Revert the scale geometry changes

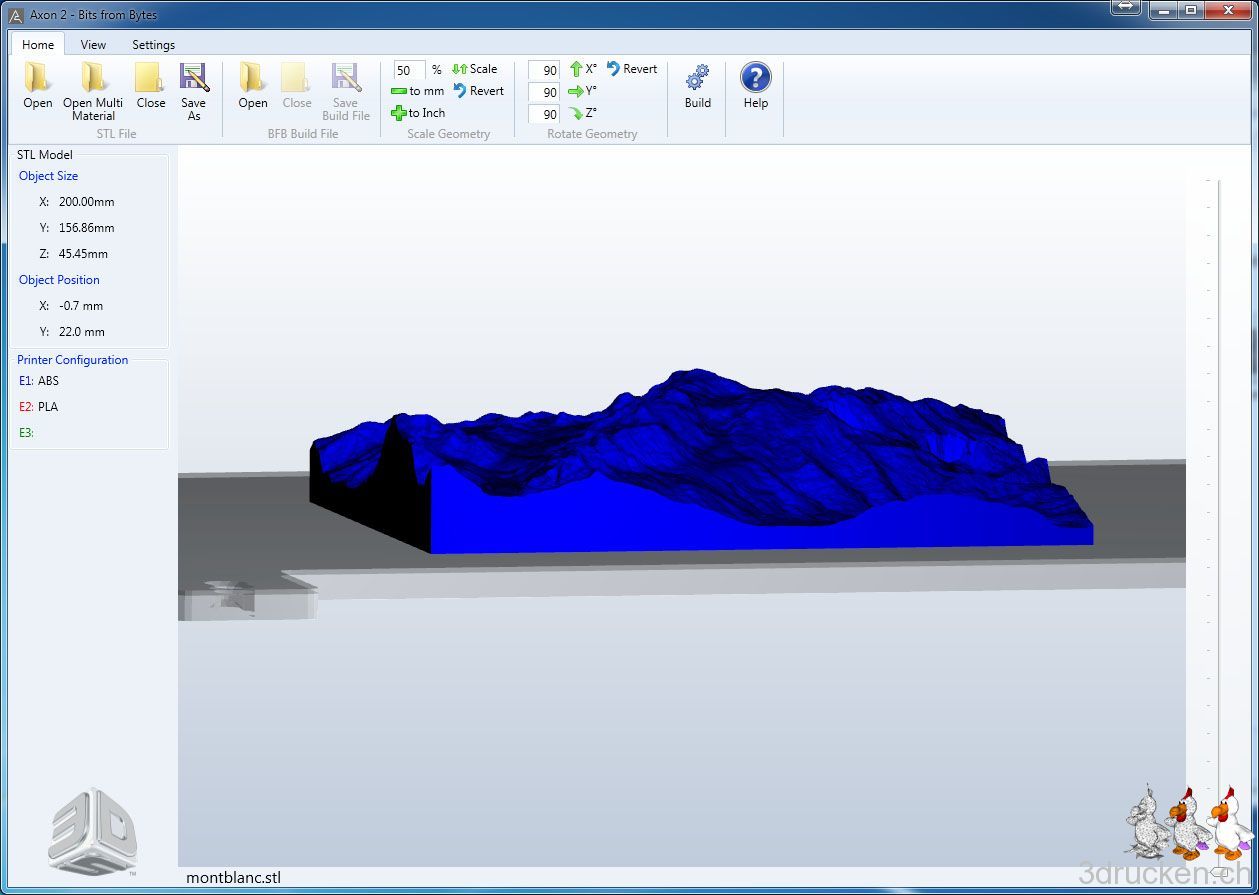478,91
